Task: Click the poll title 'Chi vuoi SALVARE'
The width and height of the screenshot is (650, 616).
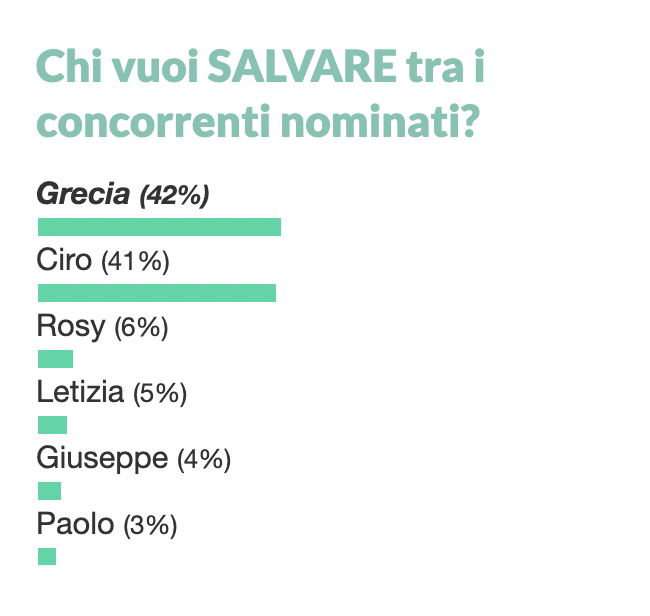Action: coord(216,67)
